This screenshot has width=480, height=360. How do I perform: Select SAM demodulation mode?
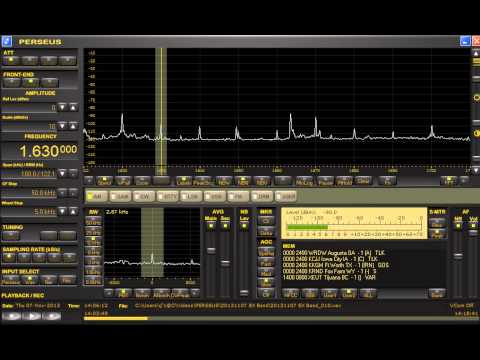(x=120, y=196)
